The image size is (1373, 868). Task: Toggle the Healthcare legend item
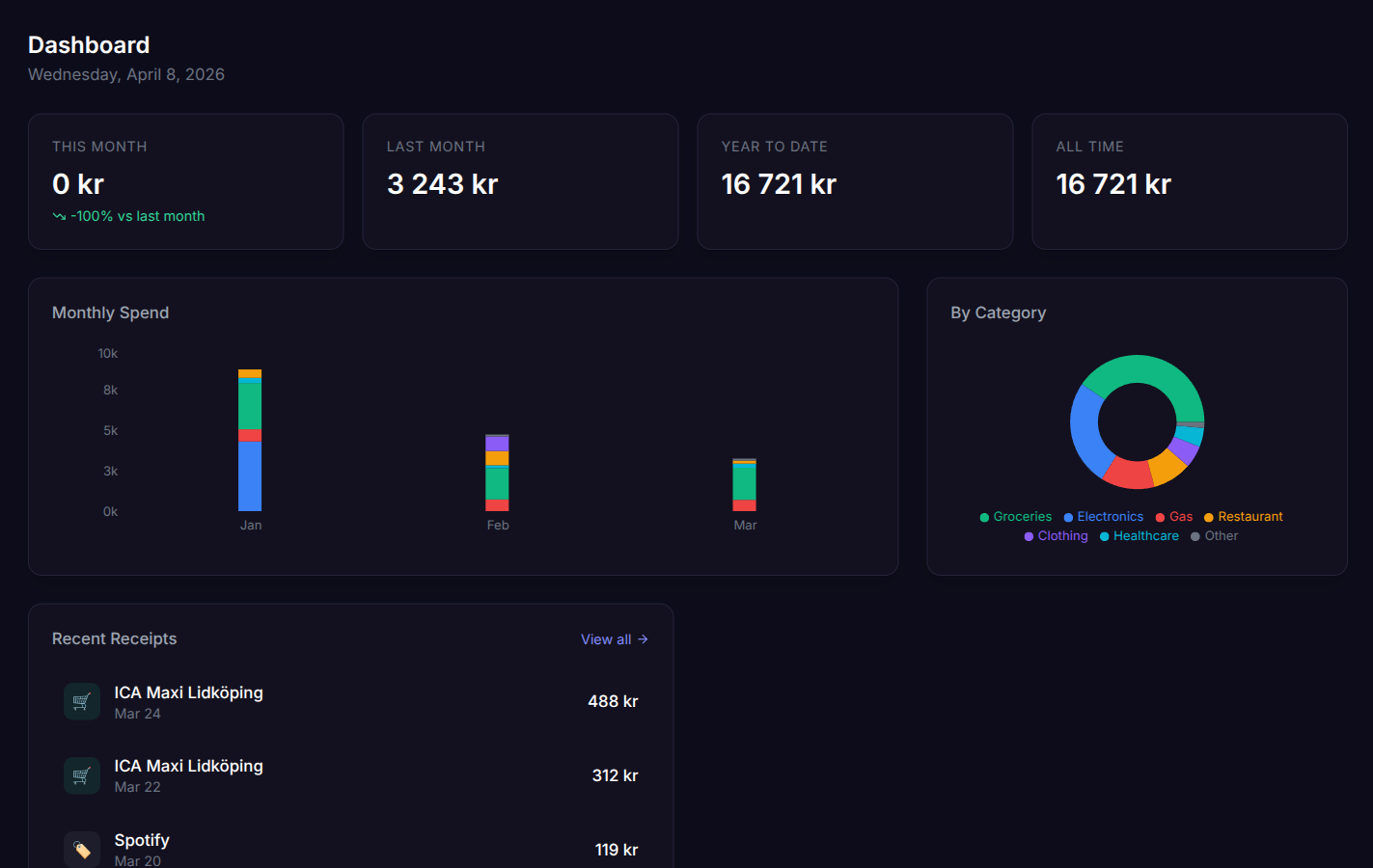1140,535
